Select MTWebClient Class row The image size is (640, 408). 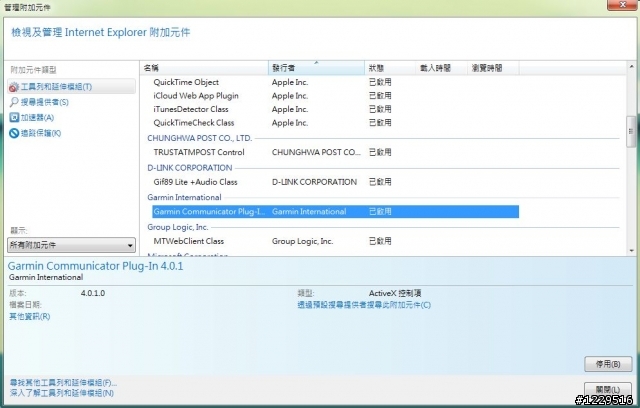coord(336,241)
